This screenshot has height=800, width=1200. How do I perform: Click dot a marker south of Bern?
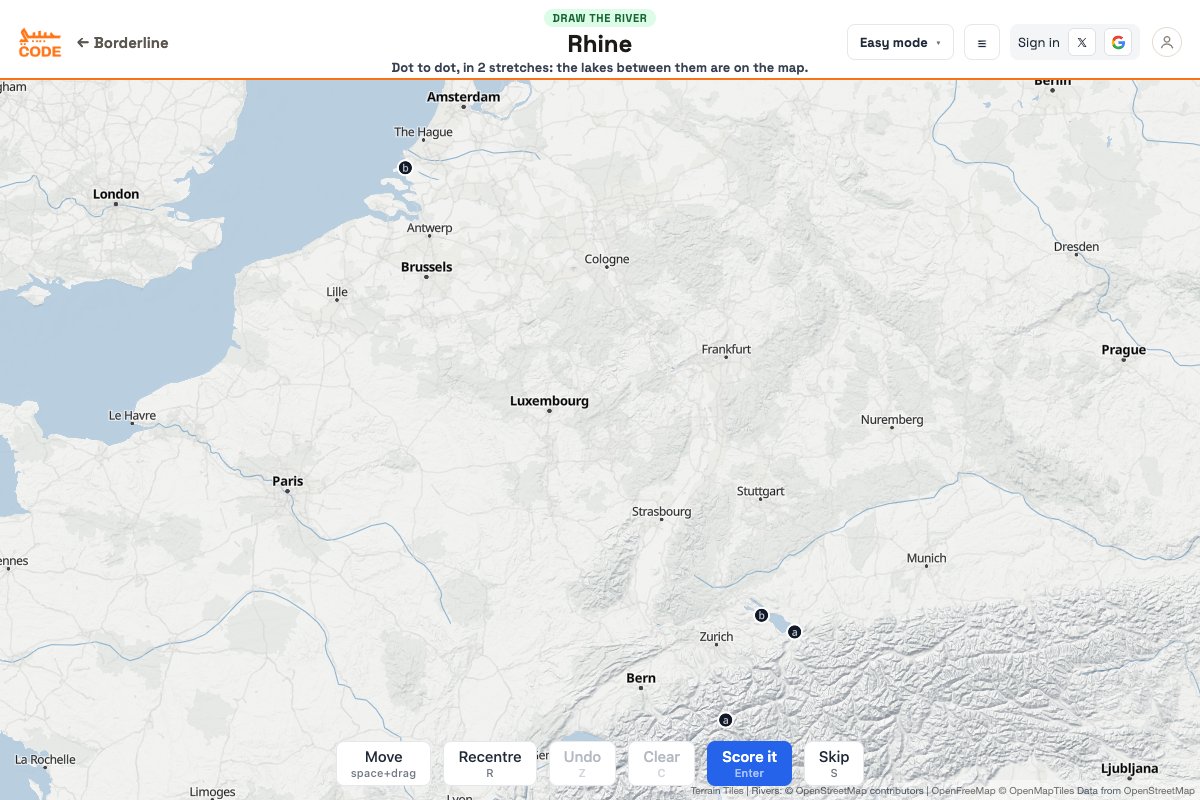click(726, 720)
